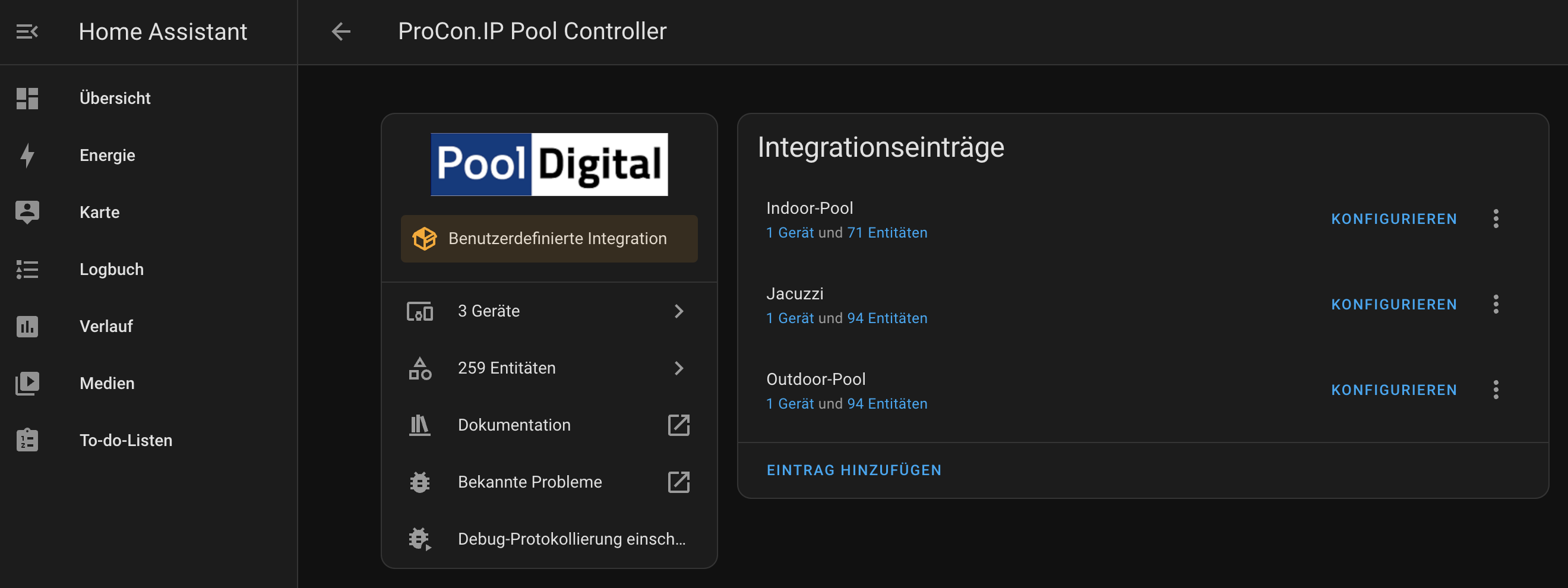The width and height of the screenshot is (1568, 588).
Task: Open the 71 Entitäten link under Indoor-Pool
Action: click(887, 233)
